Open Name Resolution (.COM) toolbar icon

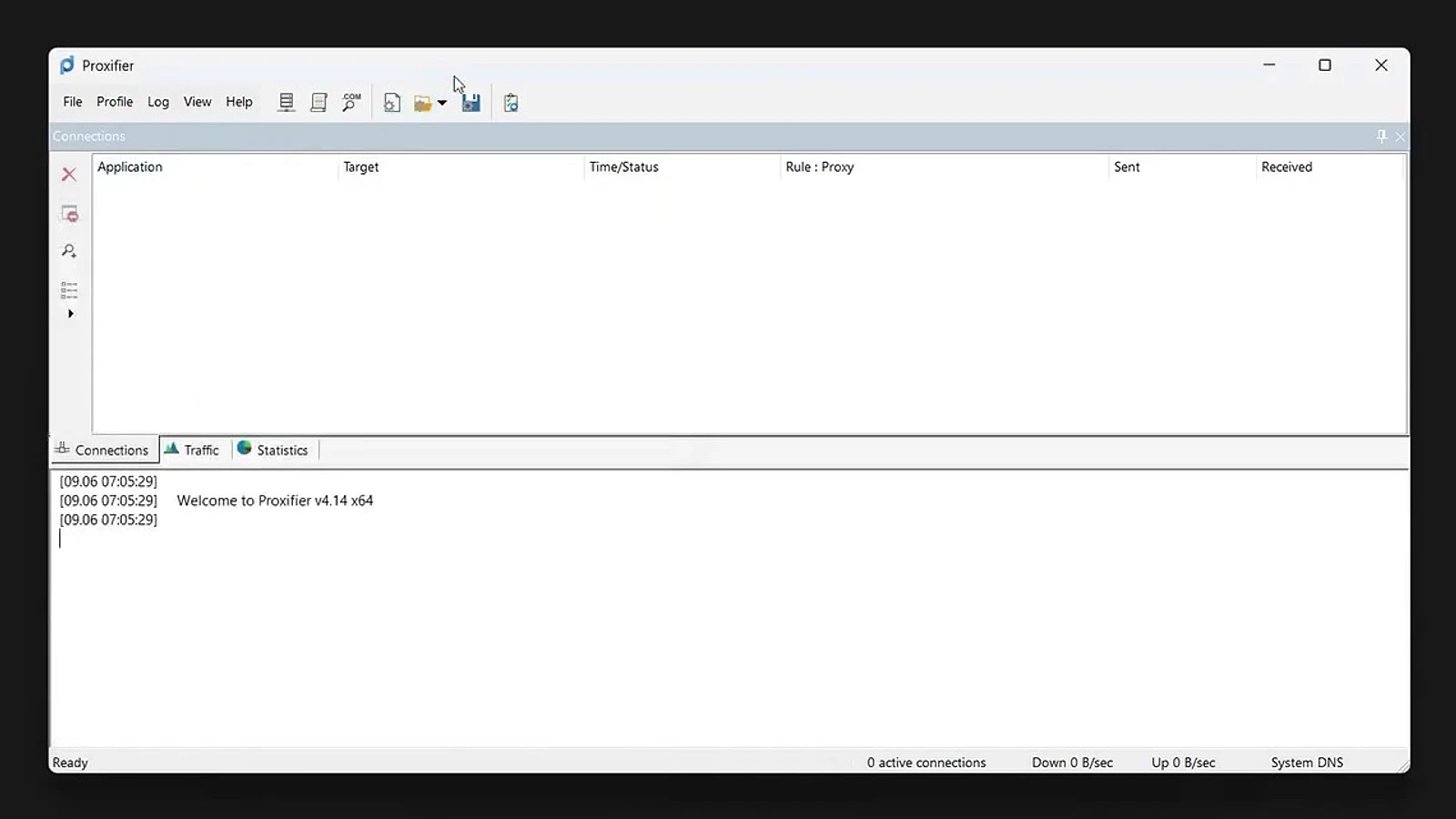coord(351,103)
